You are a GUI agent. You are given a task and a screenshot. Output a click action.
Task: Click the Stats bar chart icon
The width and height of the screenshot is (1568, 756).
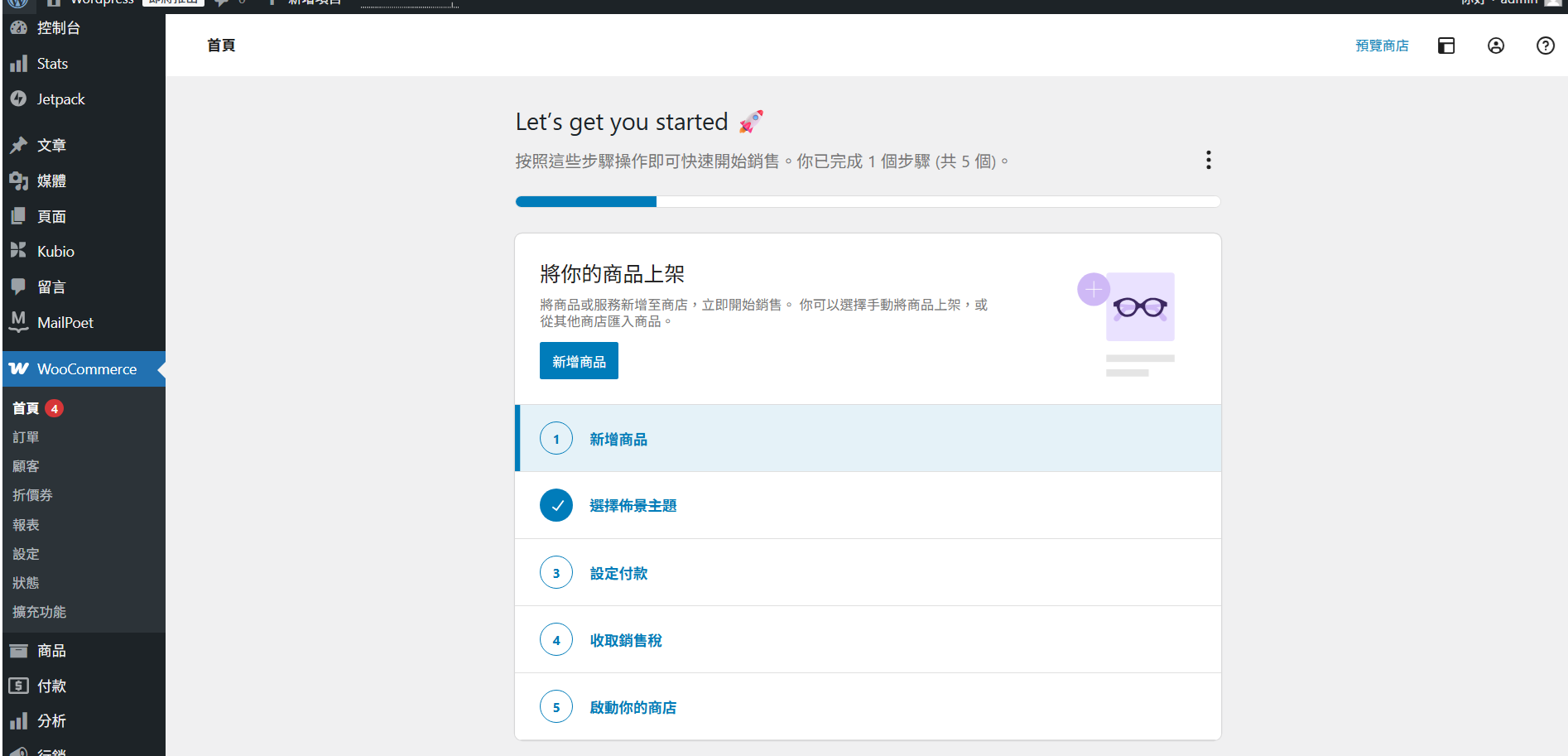pyautogui.click(x=18, y=64)
